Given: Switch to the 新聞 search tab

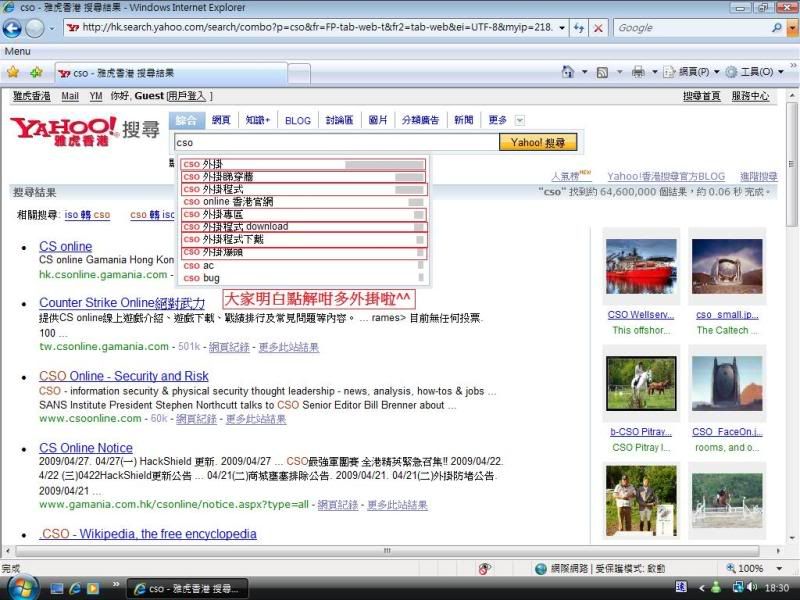Looking at the screenshot, I should [x=463, y=120].
